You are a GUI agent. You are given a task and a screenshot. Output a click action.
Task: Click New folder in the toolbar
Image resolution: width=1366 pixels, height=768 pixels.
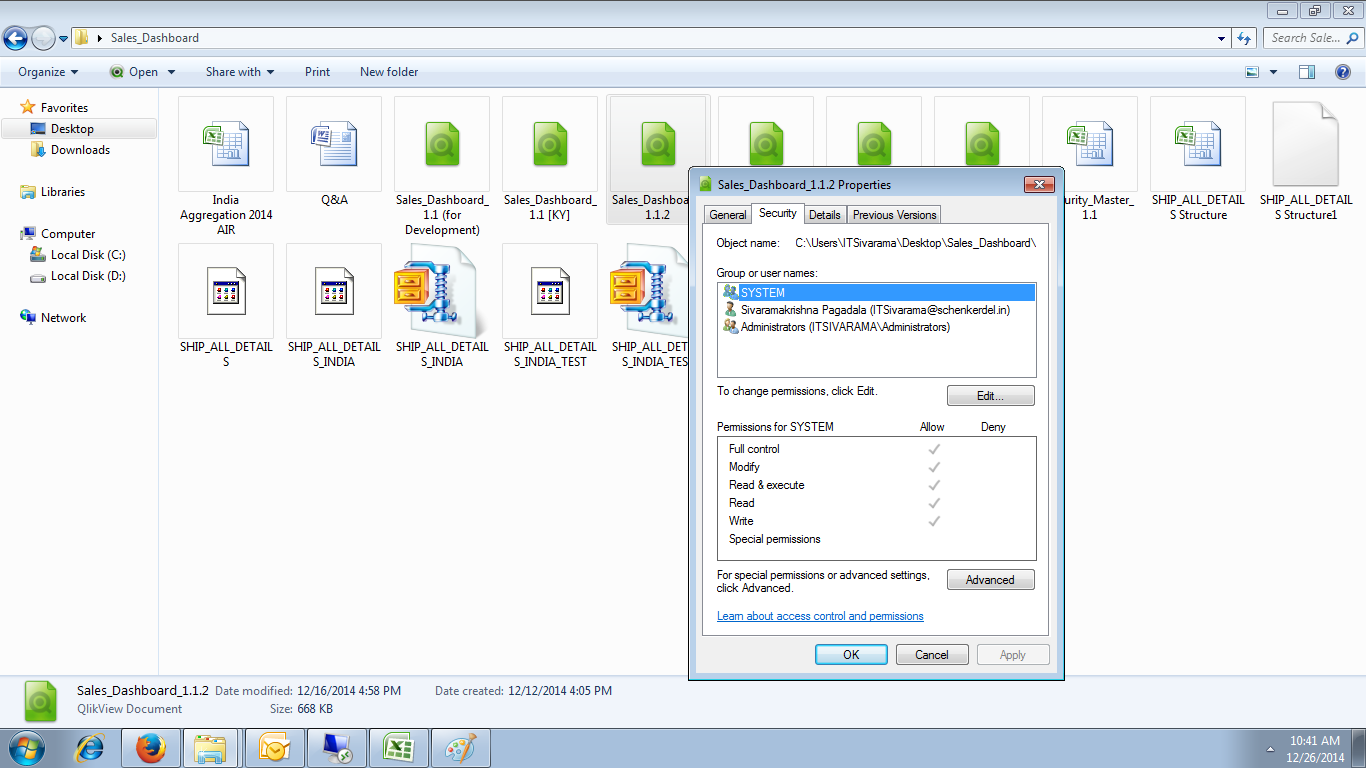[x=389, y=72]
